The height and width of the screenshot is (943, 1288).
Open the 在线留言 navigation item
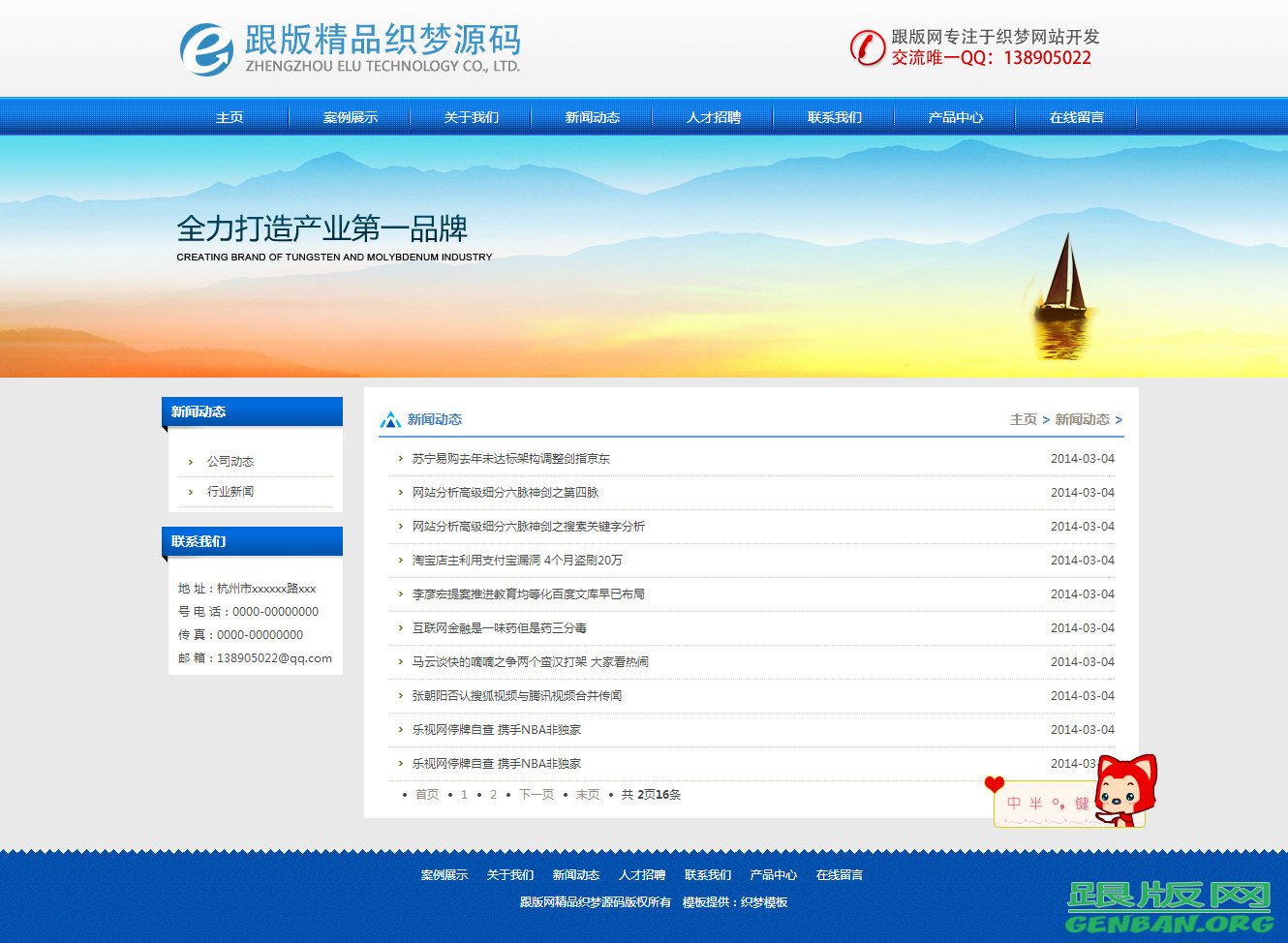point(1076,117)
